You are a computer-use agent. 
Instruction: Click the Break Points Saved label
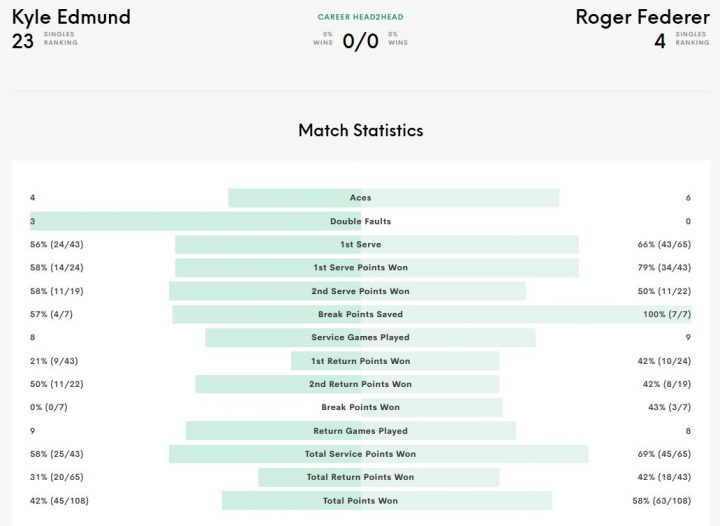point(360,314)
